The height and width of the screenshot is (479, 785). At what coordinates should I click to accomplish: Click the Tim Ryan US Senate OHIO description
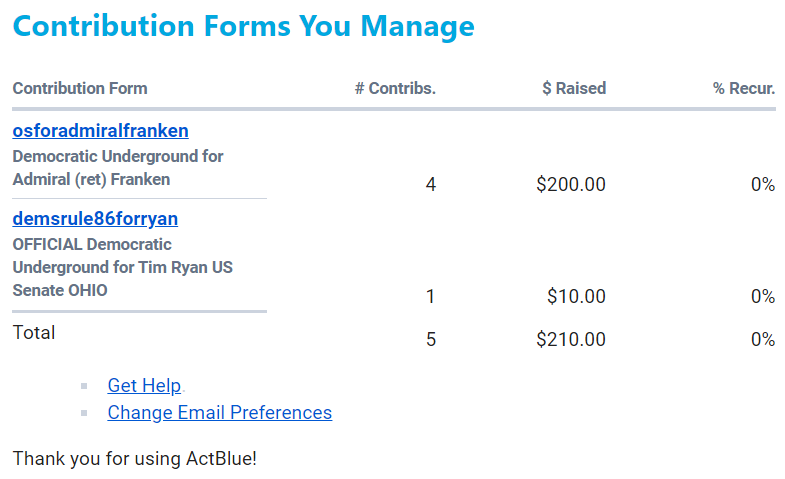pyautogui.click(x=122, y=267)
